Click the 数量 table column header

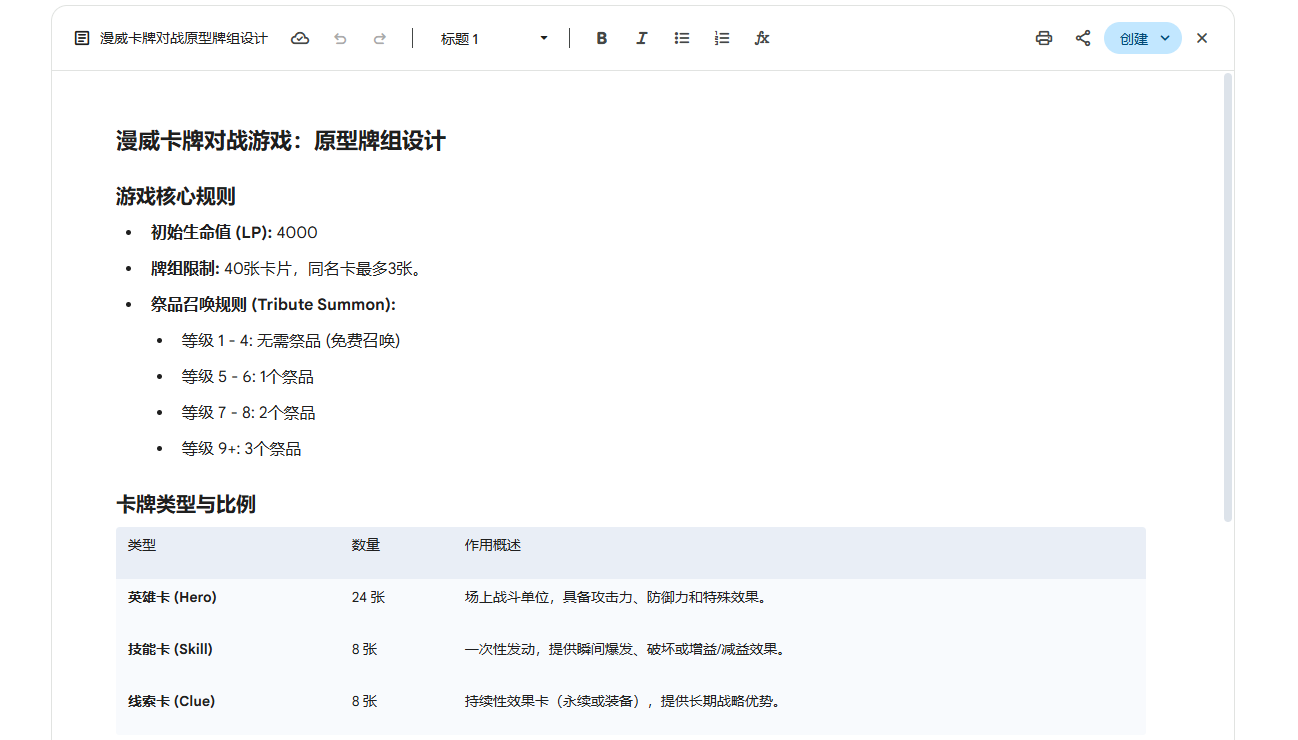(x=366, y=545)
